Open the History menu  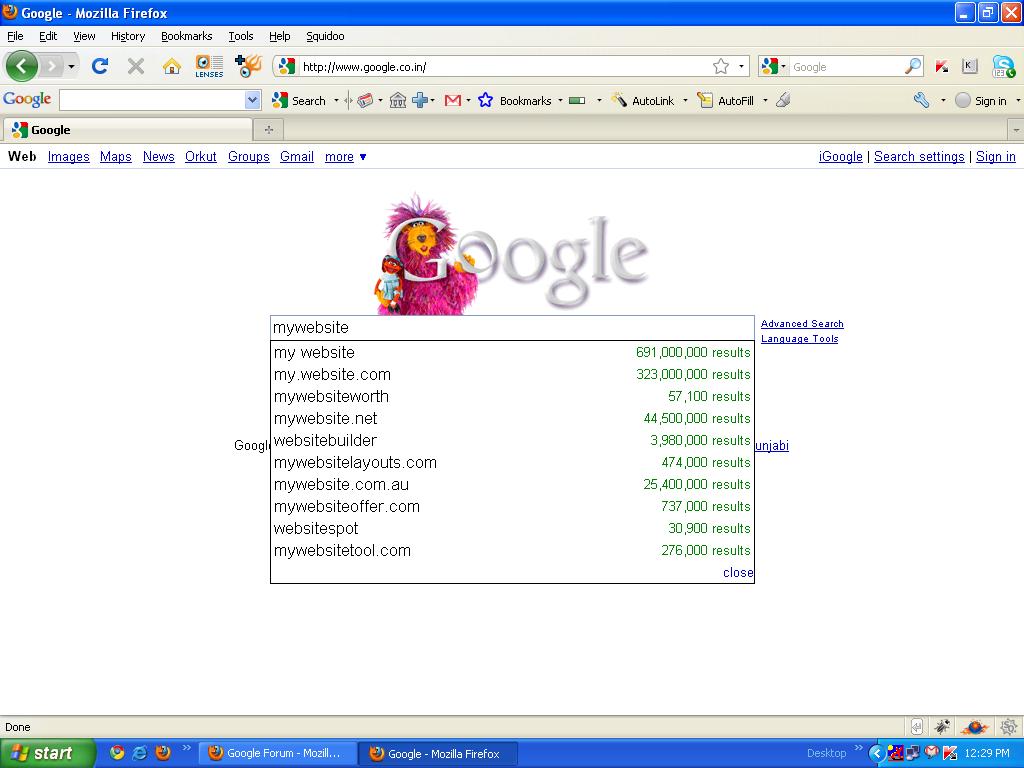click(128, 37)
